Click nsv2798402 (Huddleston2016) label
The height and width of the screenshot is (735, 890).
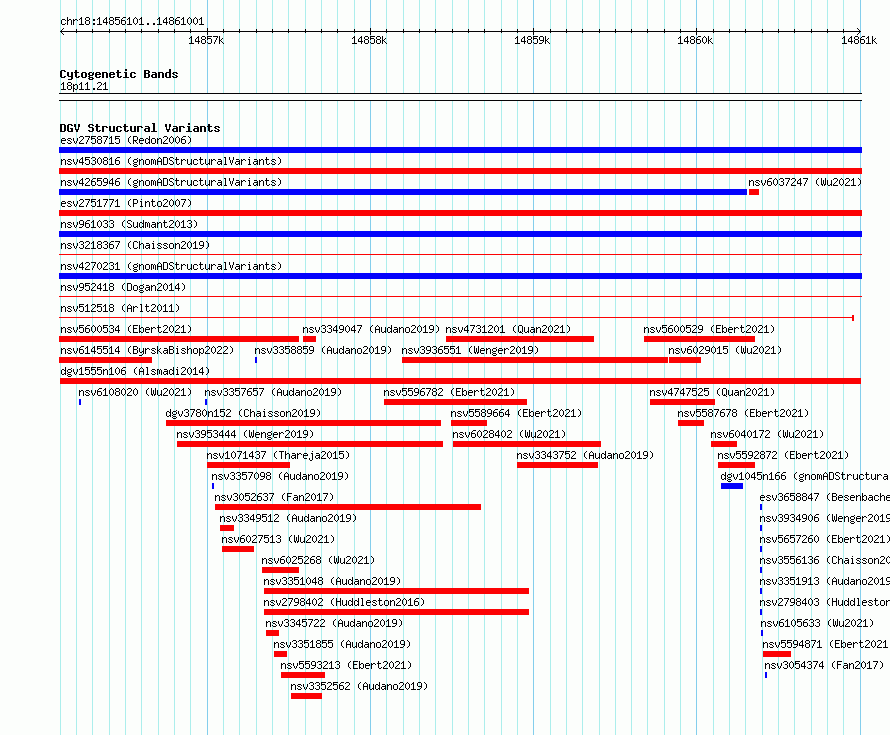coord(344,602)
